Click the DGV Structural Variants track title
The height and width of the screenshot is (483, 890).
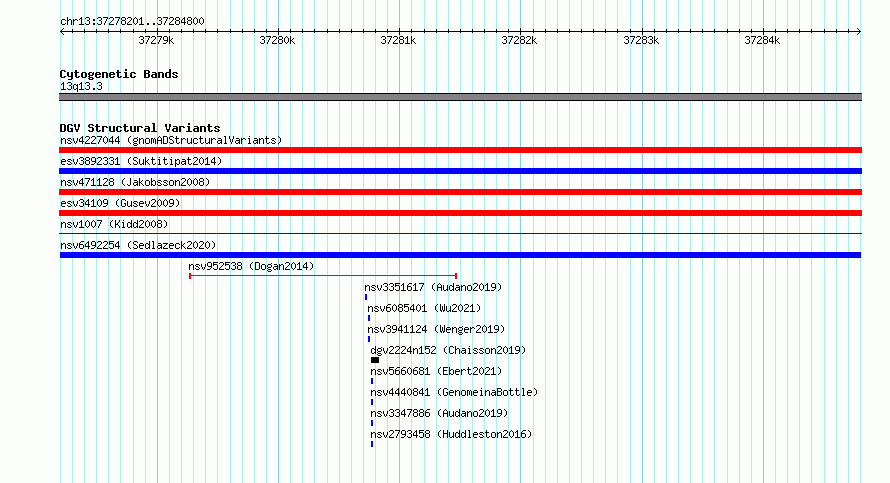[140, 128]
